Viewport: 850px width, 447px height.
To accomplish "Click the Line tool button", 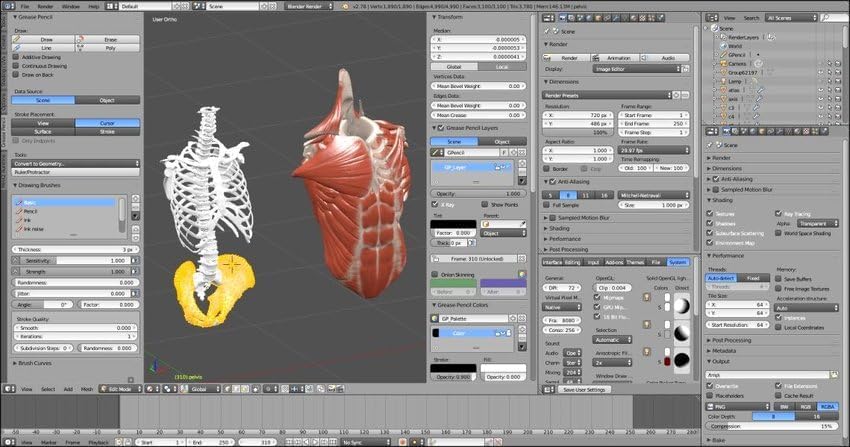I will [x=43, y=48].
